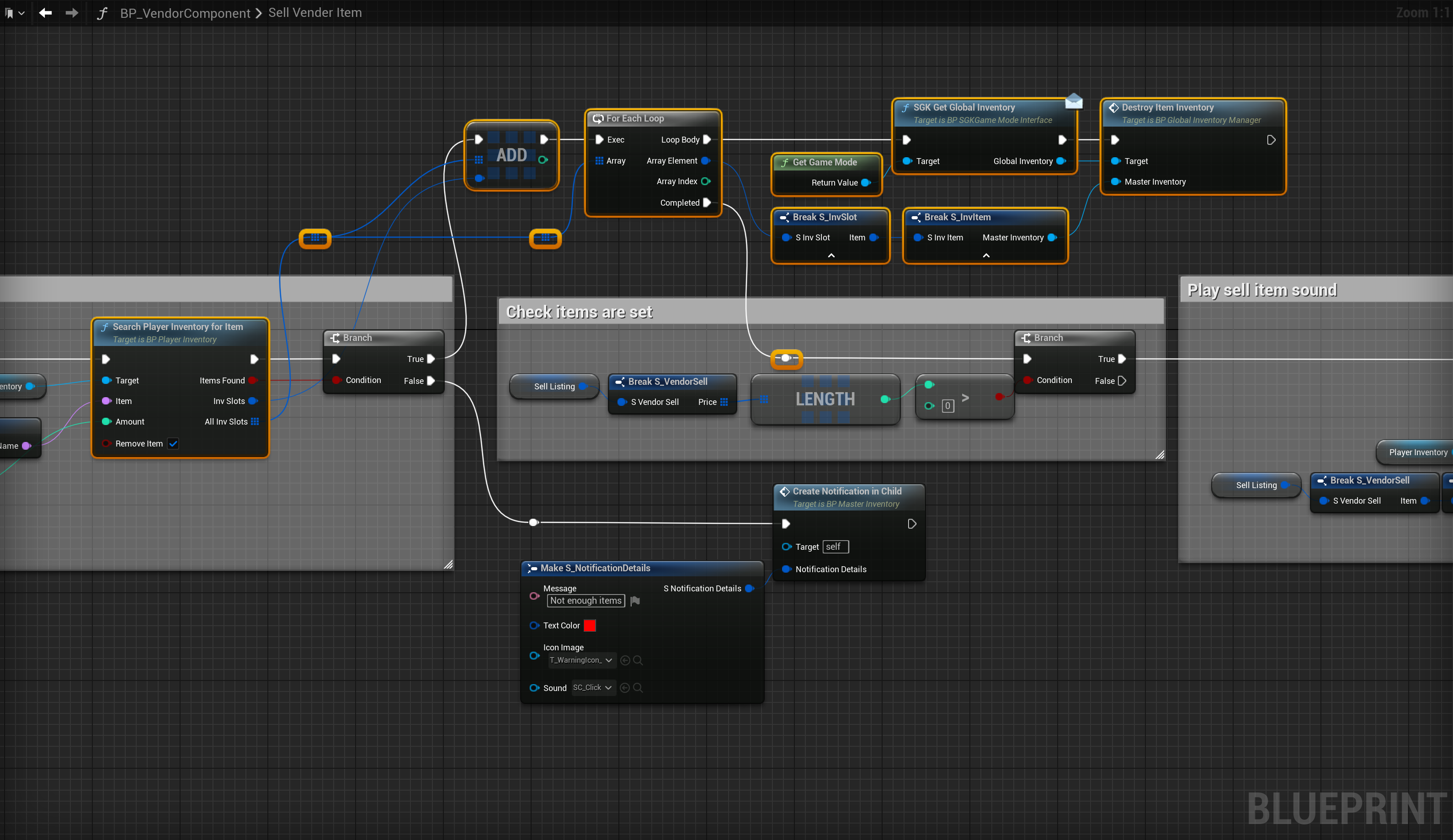
Task: Click the interface message envelope icon
Action: 1074,102
